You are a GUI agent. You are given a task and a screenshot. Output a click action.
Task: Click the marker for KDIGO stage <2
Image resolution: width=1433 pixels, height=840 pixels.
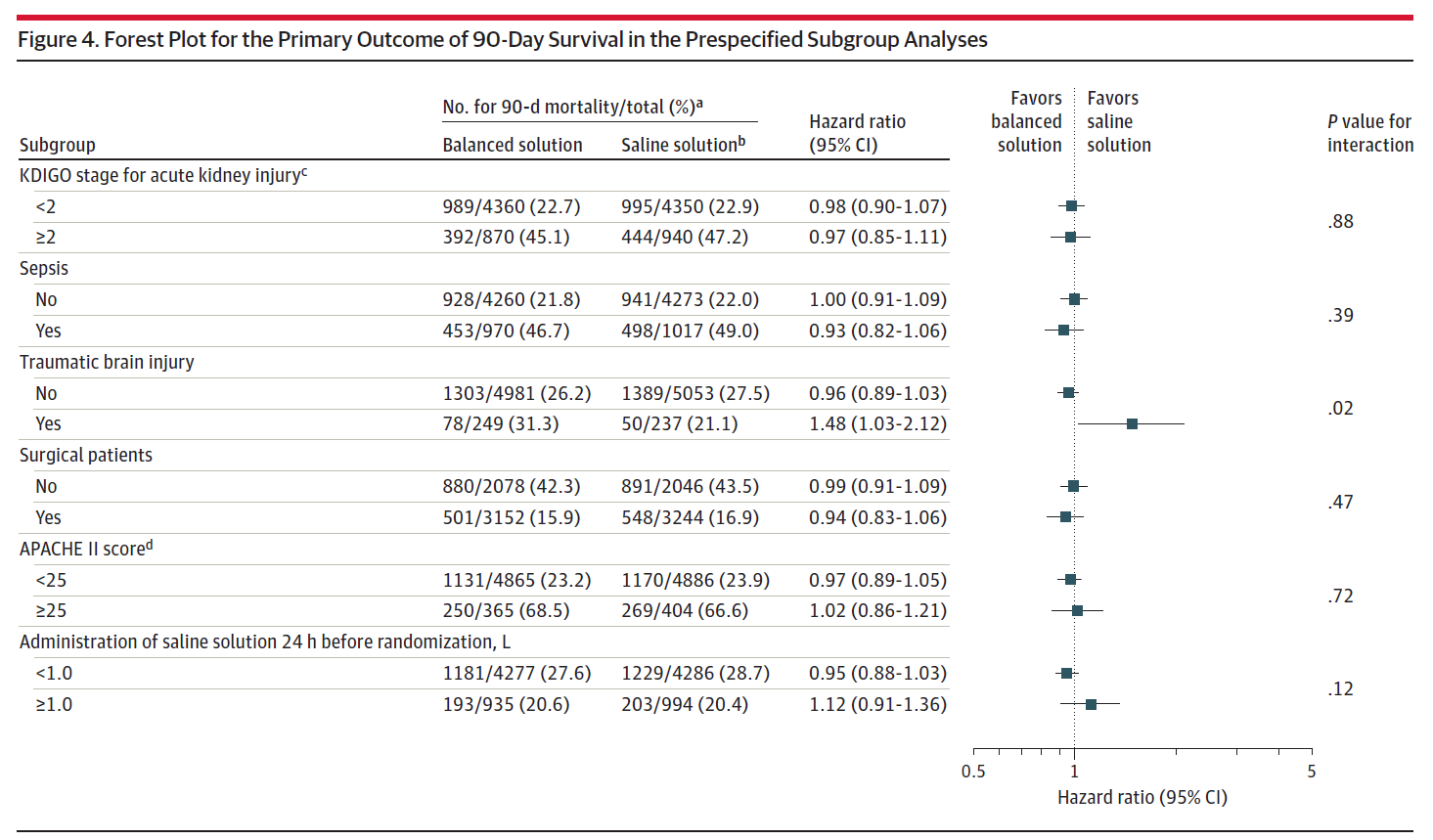pos(1071,206)
